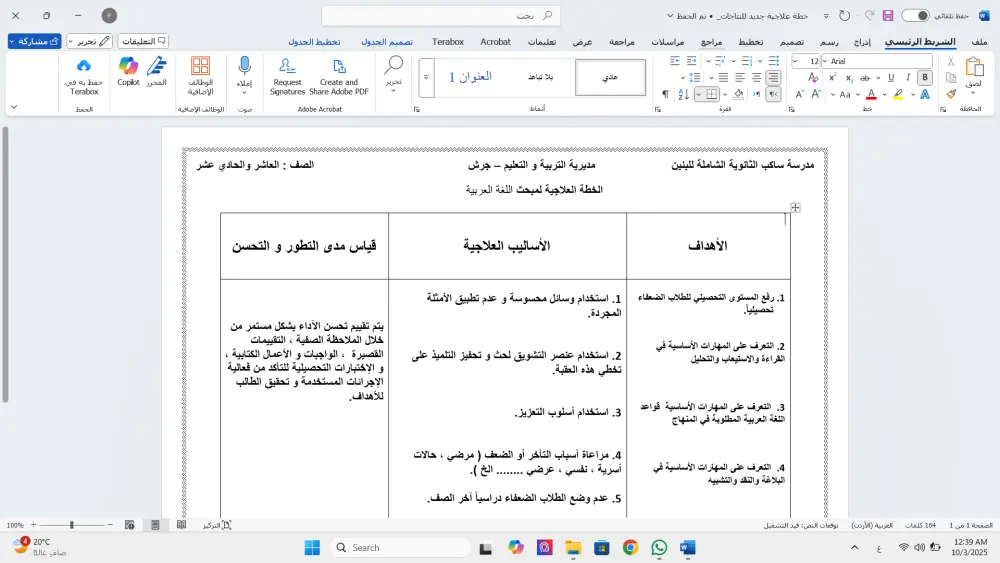This screenshot has width=1000, height=563.
Task: Open the Dictate microphone tool
Action: (244, 66)
